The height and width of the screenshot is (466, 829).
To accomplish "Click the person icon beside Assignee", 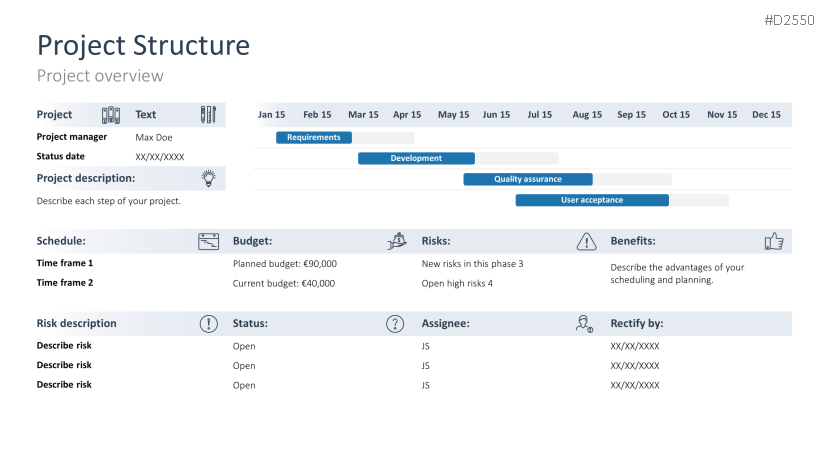I will 585,323.
